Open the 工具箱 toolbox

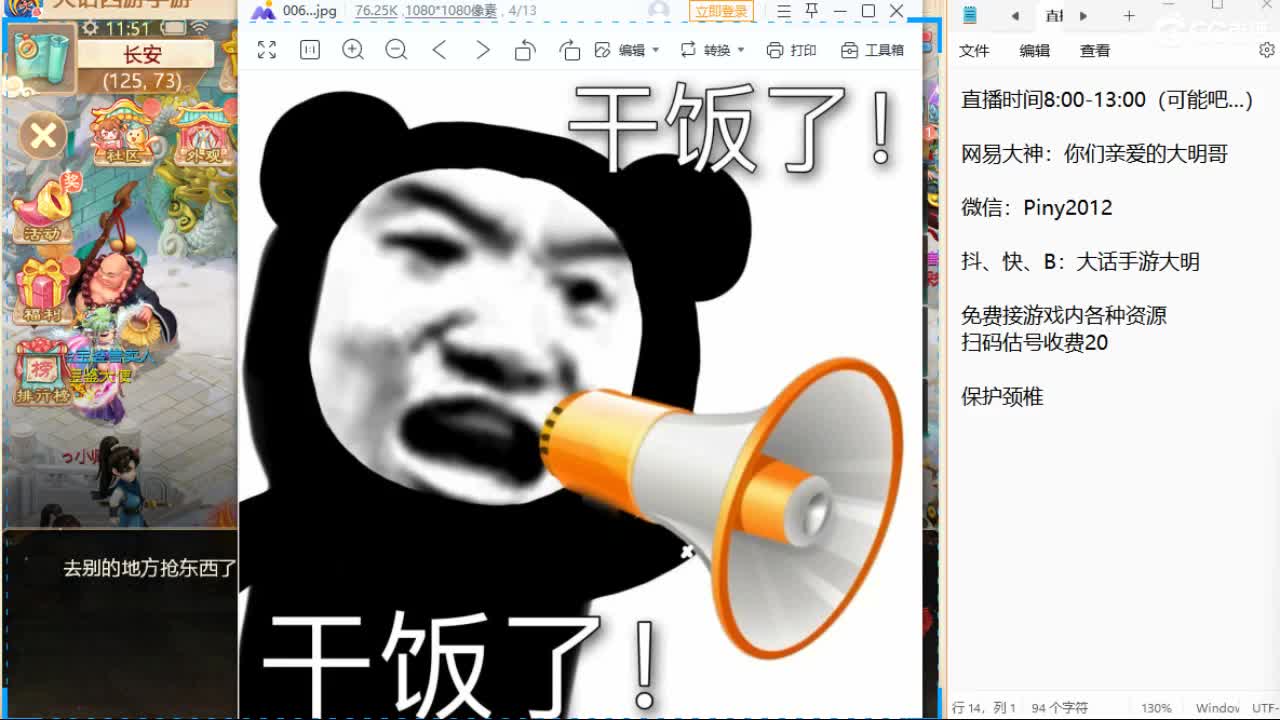coord(872,50)
